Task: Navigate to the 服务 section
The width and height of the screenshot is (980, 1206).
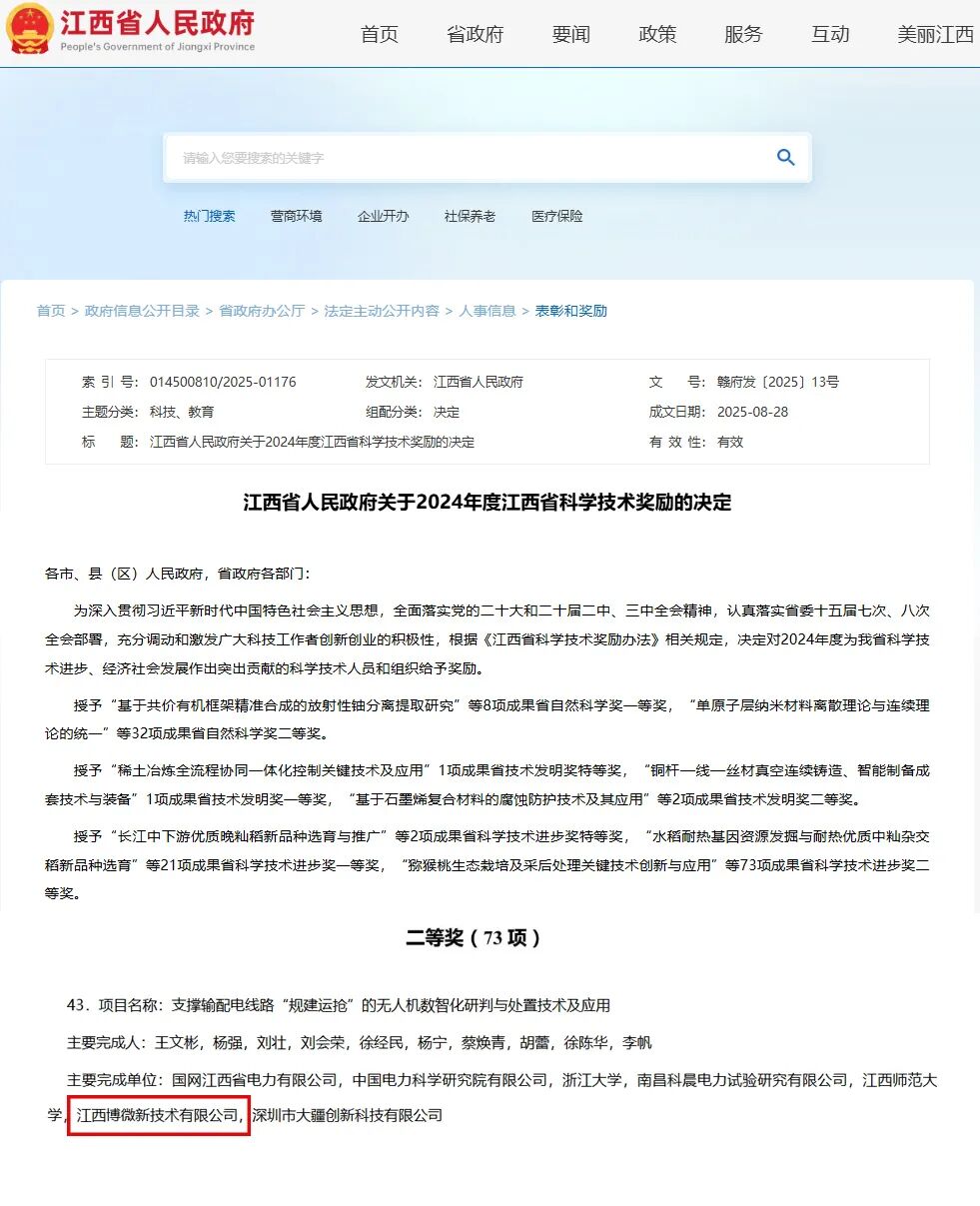Action: (742, 33)
